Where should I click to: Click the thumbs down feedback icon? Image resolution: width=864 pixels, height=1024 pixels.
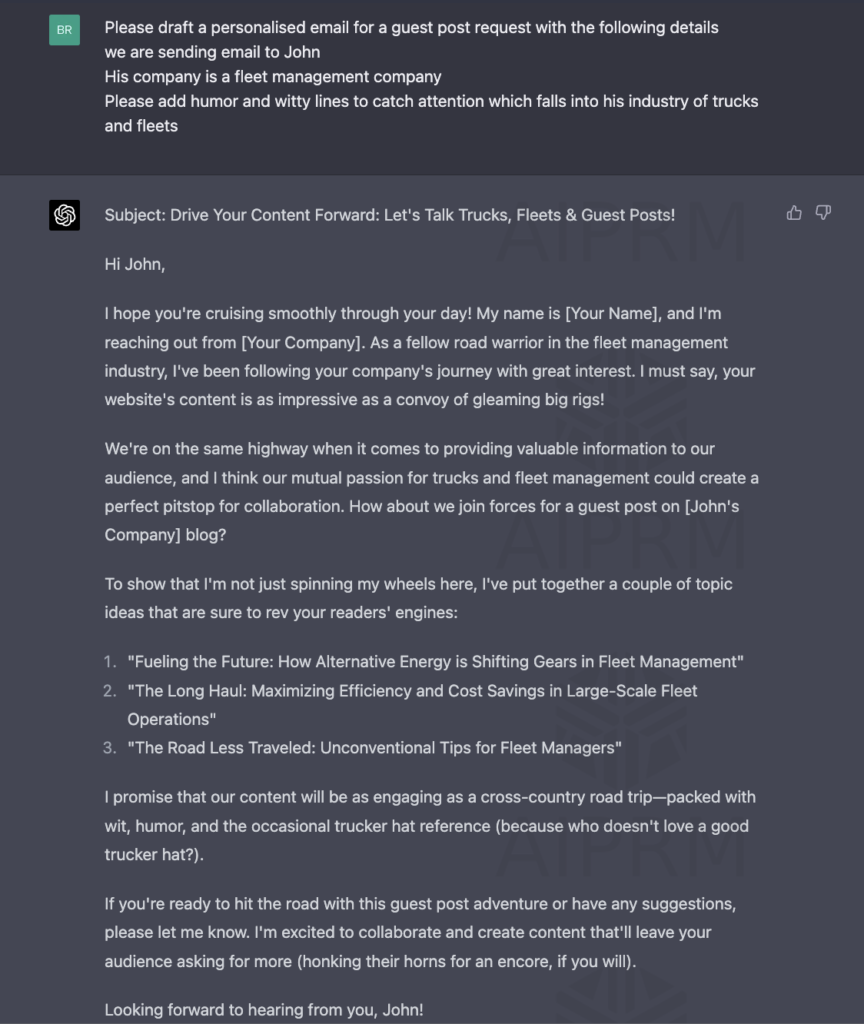823,213
